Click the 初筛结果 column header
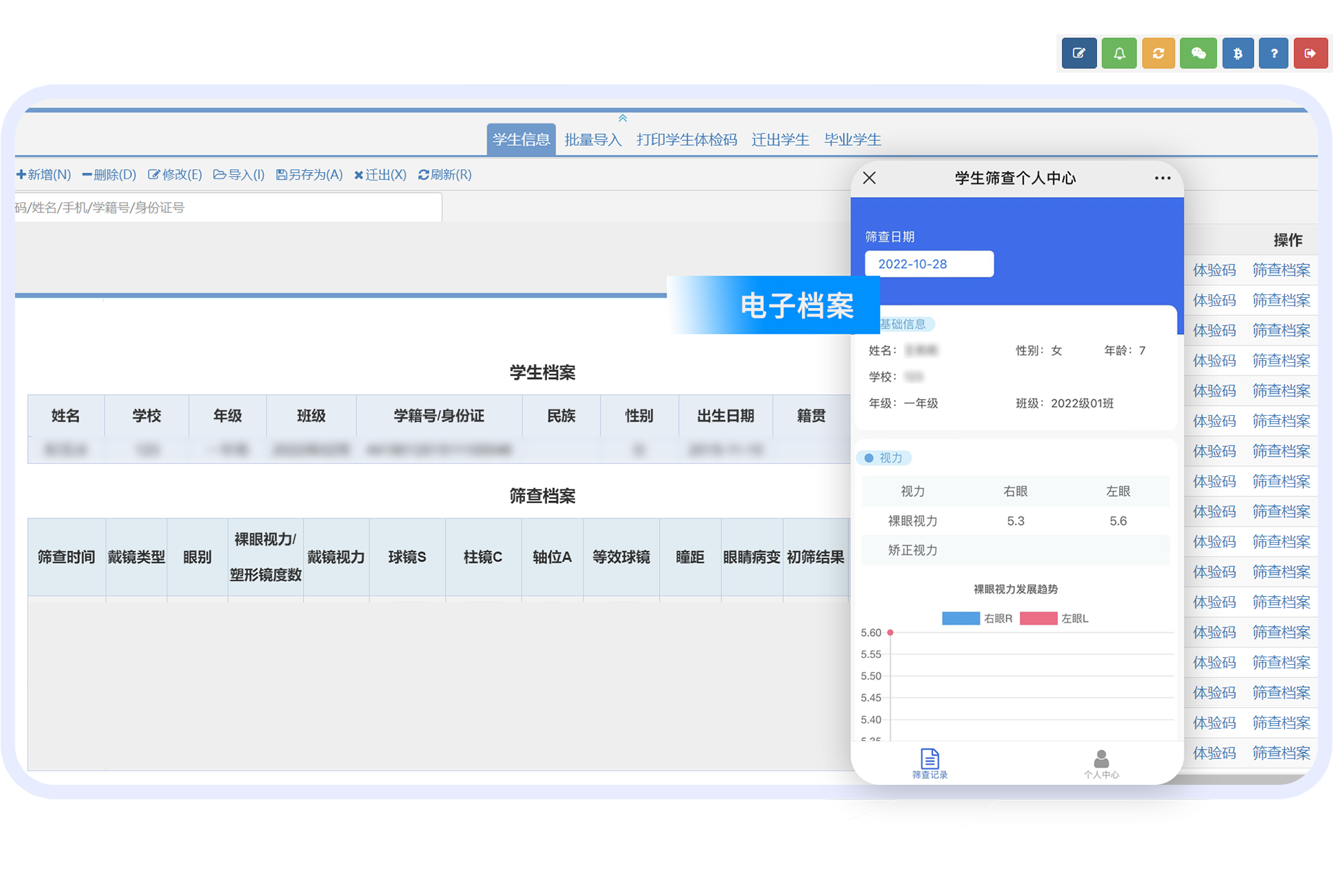The height and width of the screenshot is (896, 1333). 815,557
